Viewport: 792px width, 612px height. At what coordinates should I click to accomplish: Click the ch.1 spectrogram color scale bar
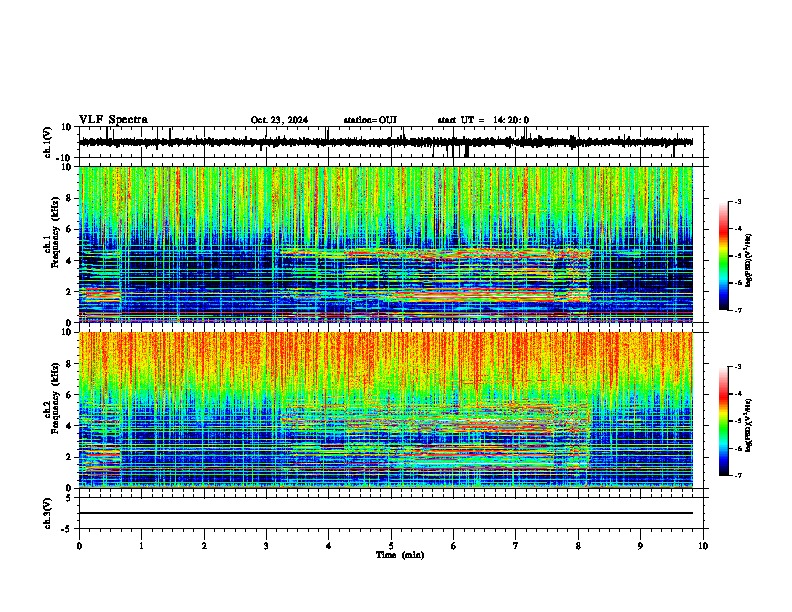point(723,256)
